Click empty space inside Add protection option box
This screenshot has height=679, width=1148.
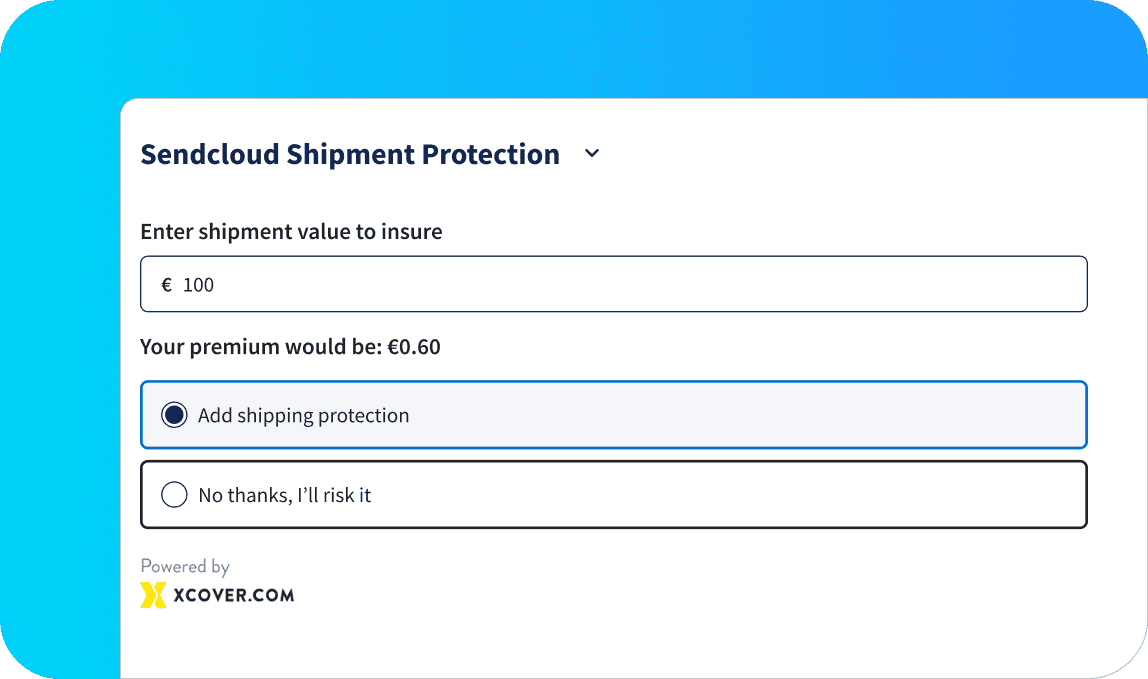(750, 415)
